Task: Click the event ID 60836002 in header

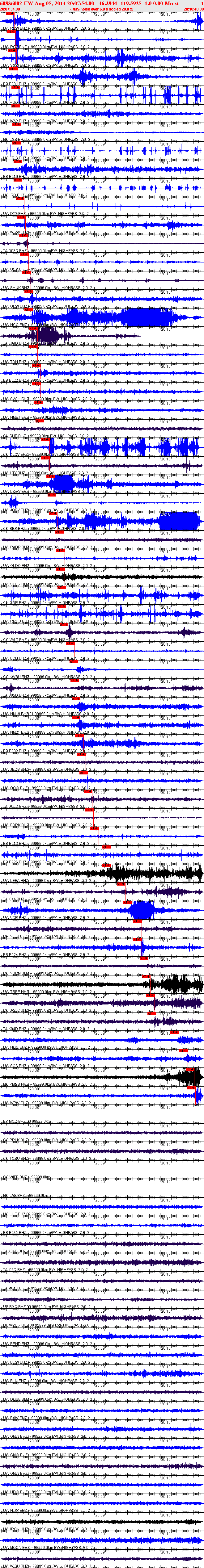Action: click(11, 3)
